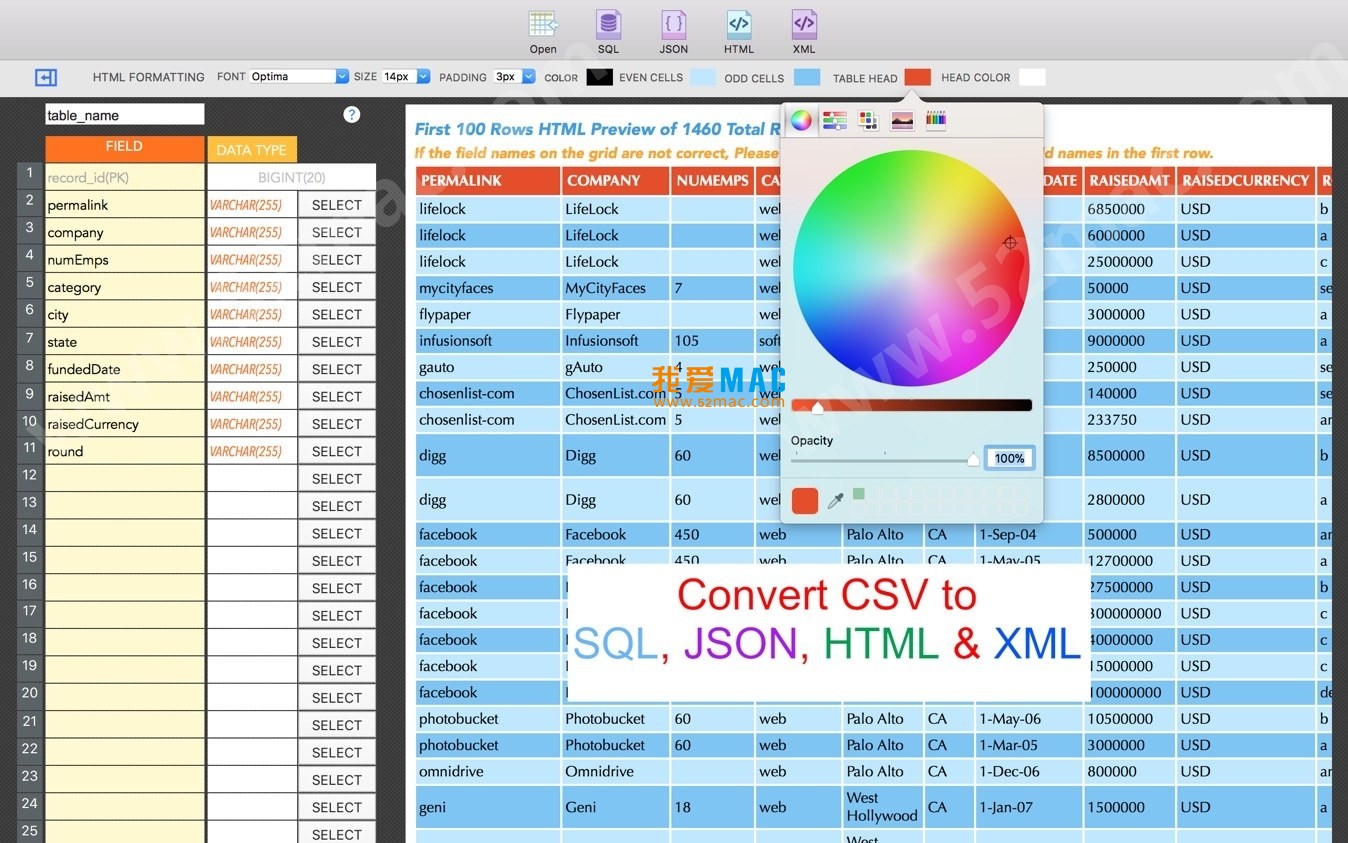Image resolution: width=1348 pixels, height=843 pixels.
Task: Open the SQL export tool
Action: tap(608, 28)
